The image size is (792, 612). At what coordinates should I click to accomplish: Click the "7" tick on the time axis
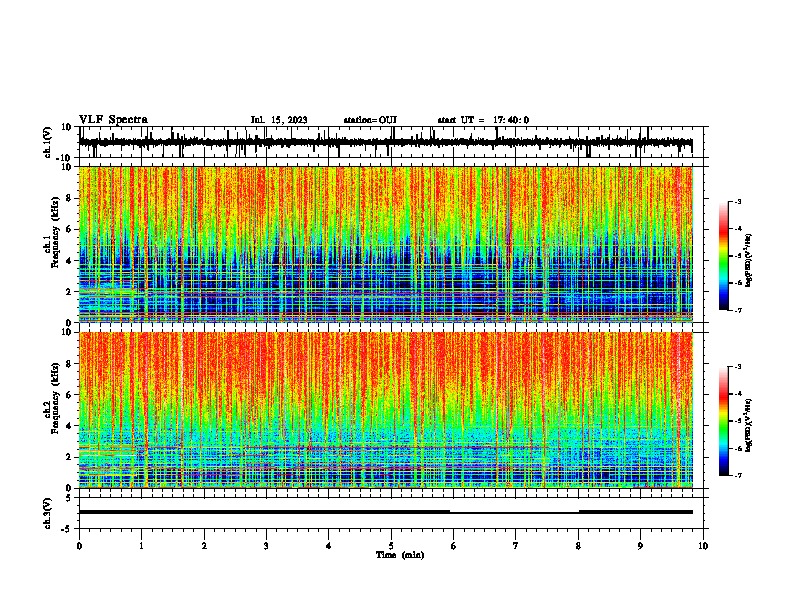(x=516, y=546)
